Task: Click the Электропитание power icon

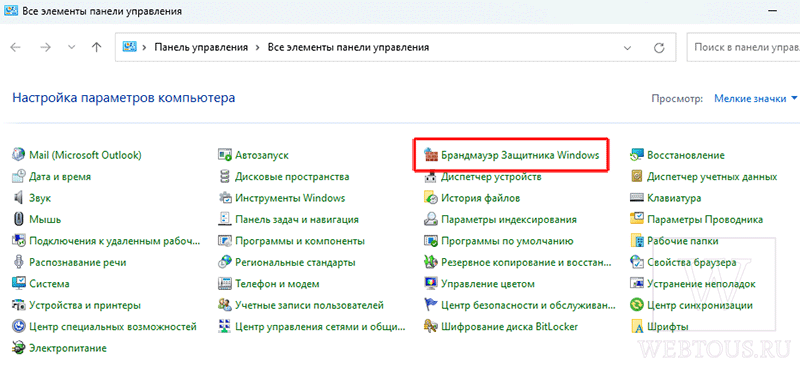Action: tap(18, 348)
